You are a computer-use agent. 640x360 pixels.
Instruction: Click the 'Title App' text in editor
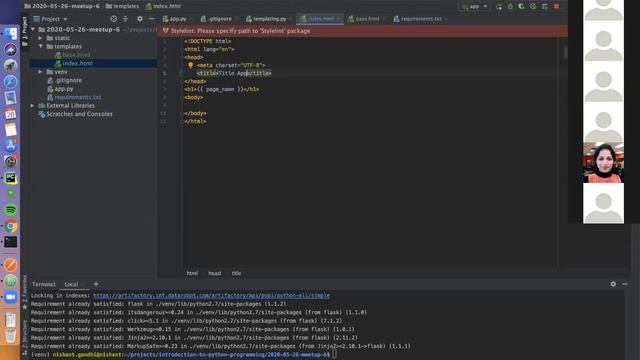point(233,73)
